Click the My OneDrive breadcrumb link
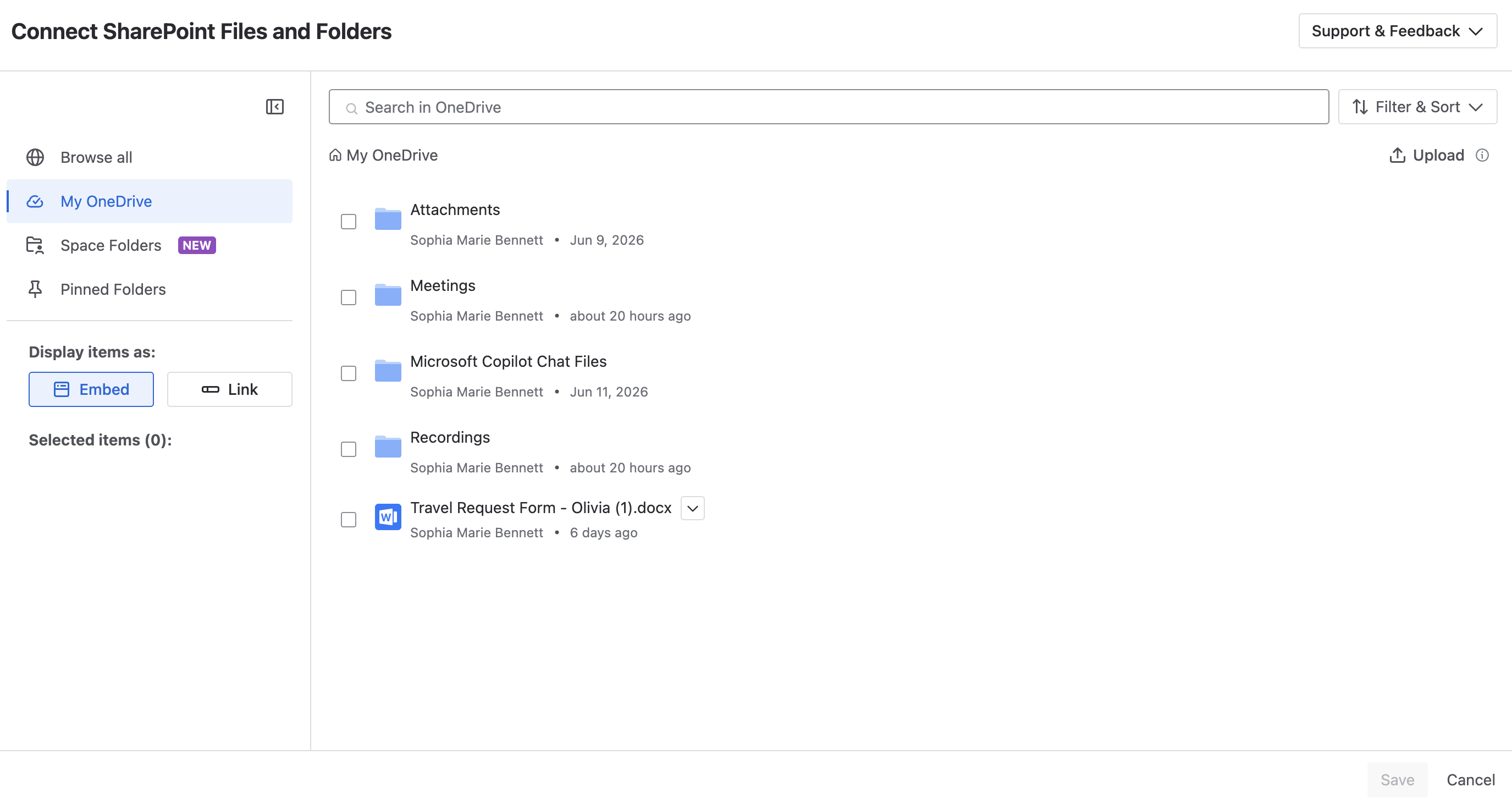The height and width of the screenshot is (804, 1512). point(392,155)
